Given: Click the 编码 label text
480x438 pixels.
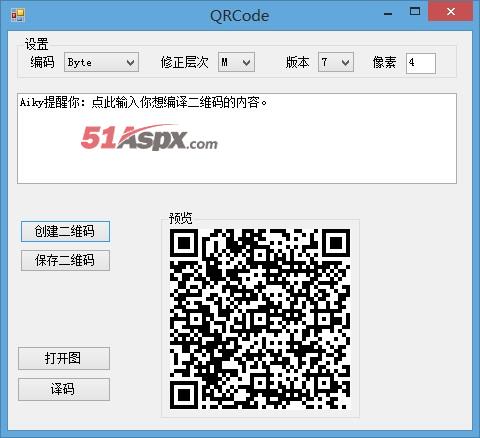Looking at the screenshot, I should click(42, 62).
